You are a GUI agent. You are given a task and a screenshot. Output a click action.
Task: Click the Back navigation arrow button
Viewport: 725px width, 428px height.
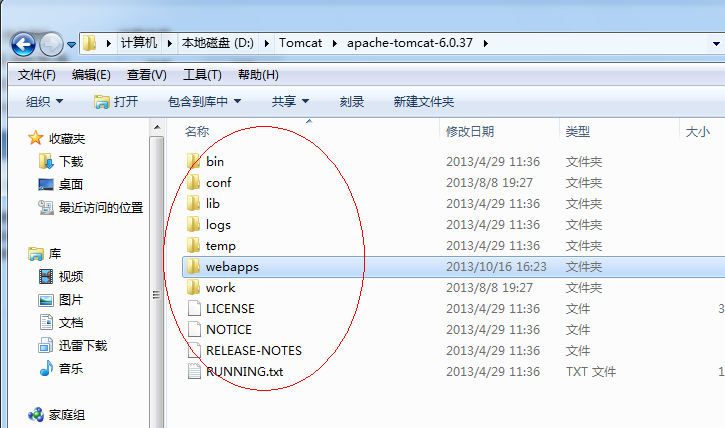(x=23, y=44)
